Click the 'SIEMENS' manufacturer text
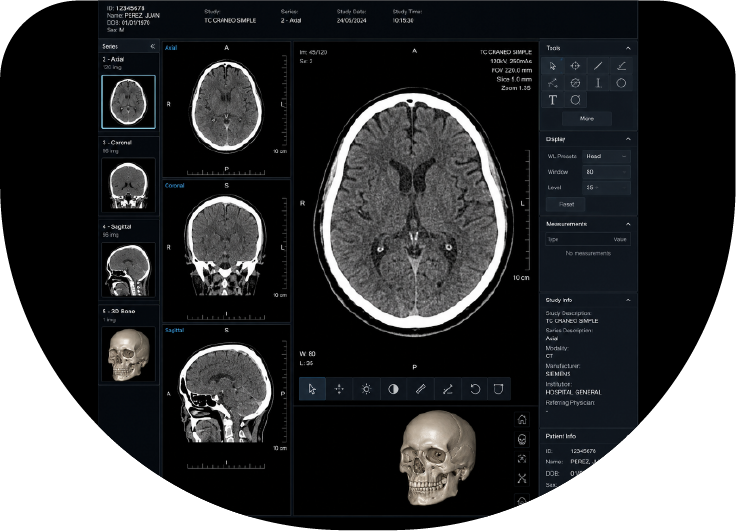The height and width of the screenshot is (531, 736). coord(558,374)
